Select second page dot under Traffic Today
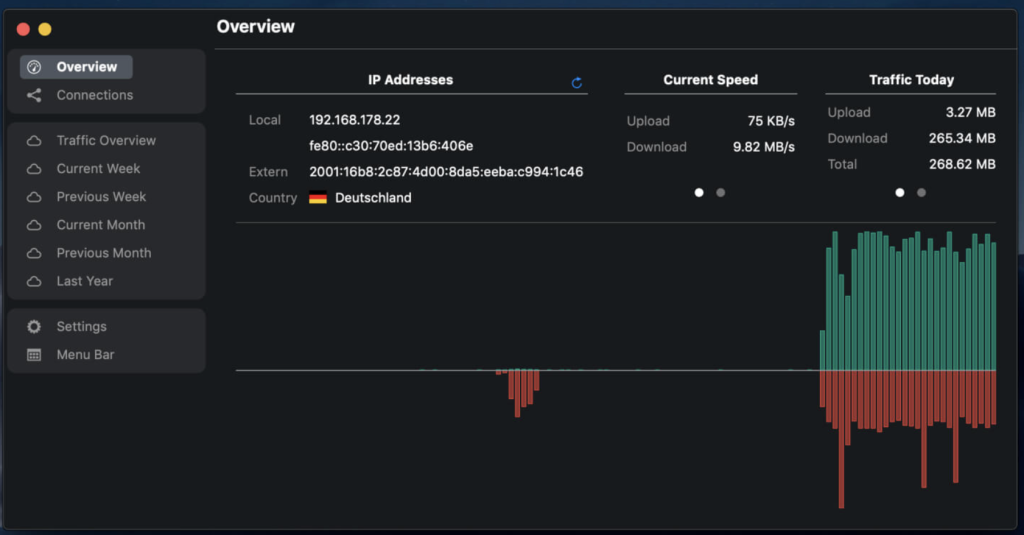 click(x=921, y=193)
